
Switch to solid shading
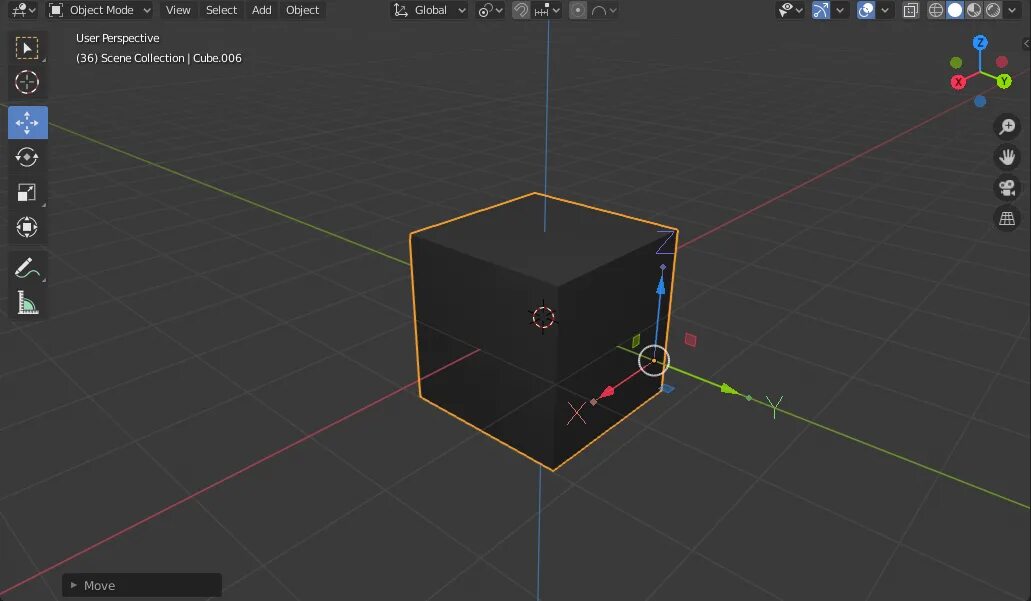pyautogui.click(x=955, y=10)
